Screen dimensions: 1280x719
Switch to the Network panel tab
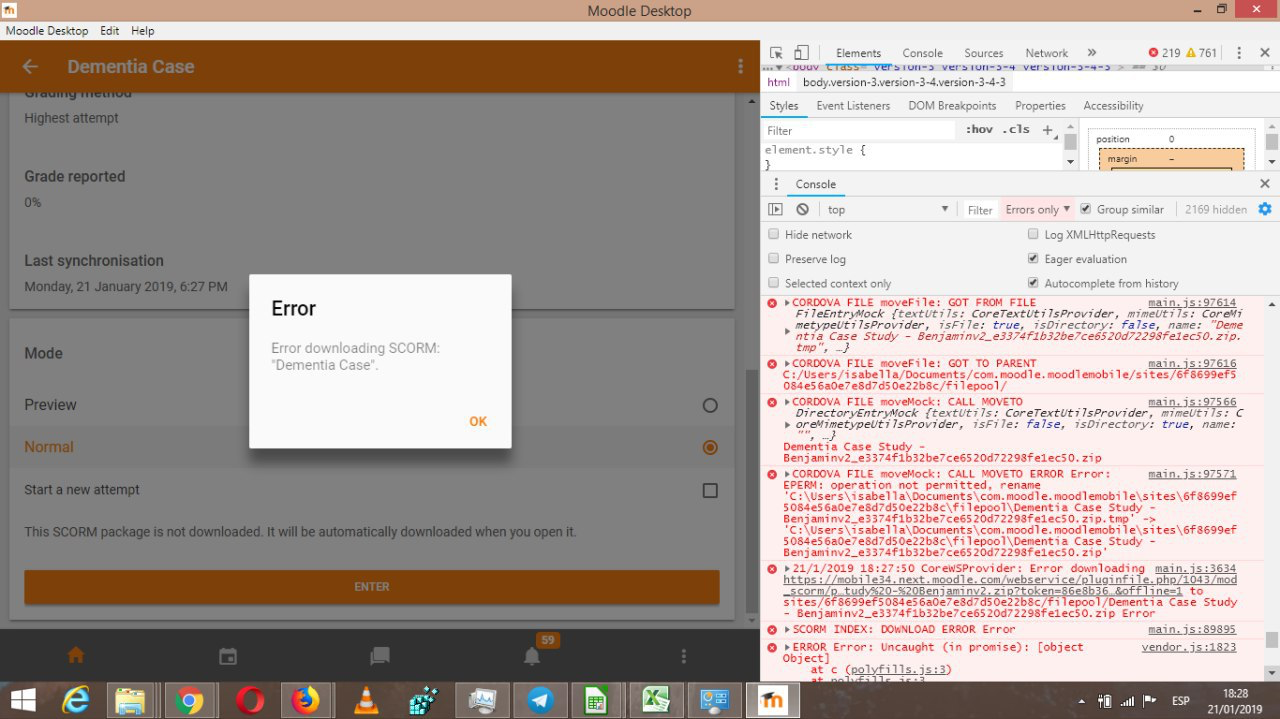pyautogui.click(x=1046, y=53)
